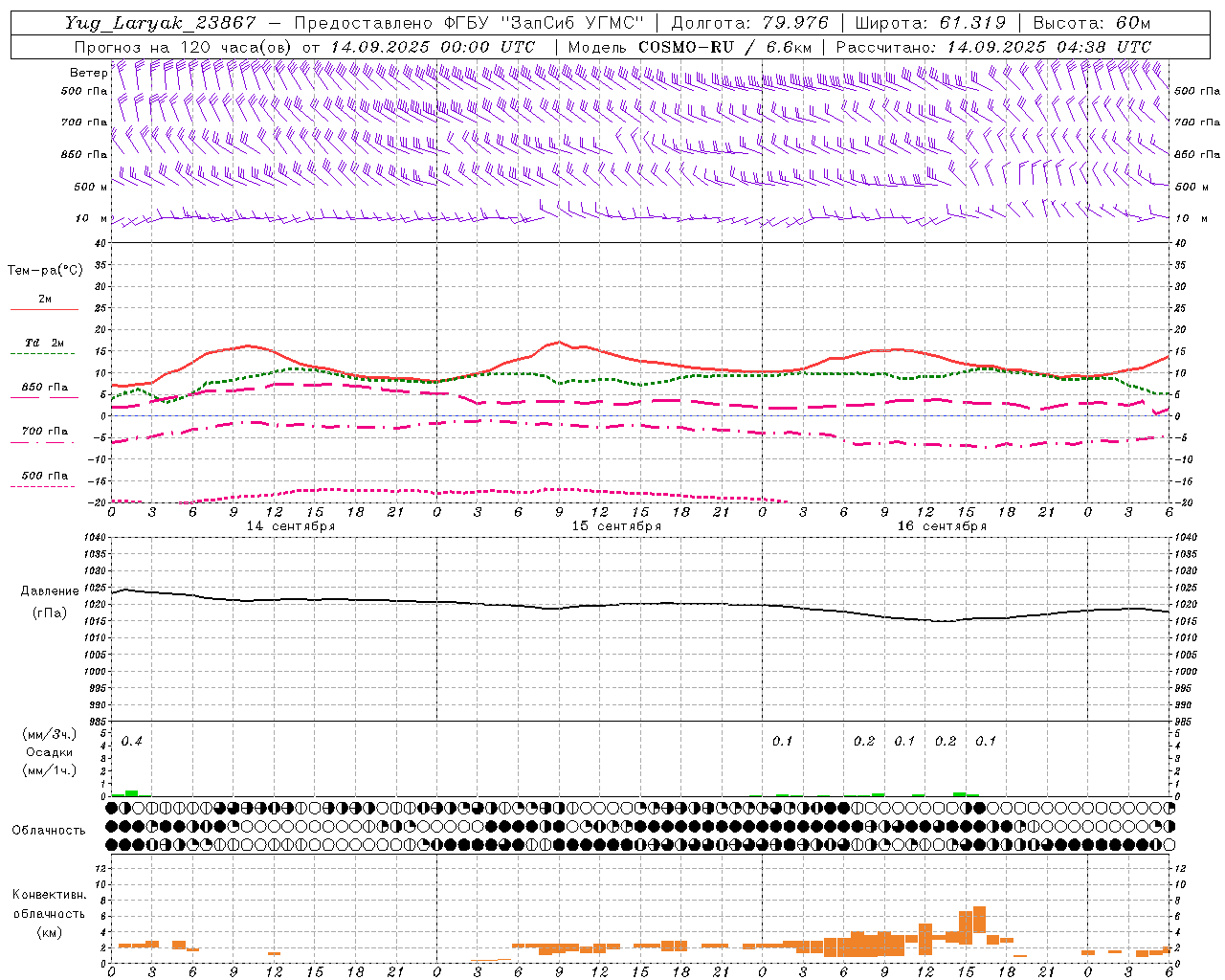Screen dimensions: 1225x980
Task: Click the 0.4 precipitation amount value
Action: click(x=132, y=741)
